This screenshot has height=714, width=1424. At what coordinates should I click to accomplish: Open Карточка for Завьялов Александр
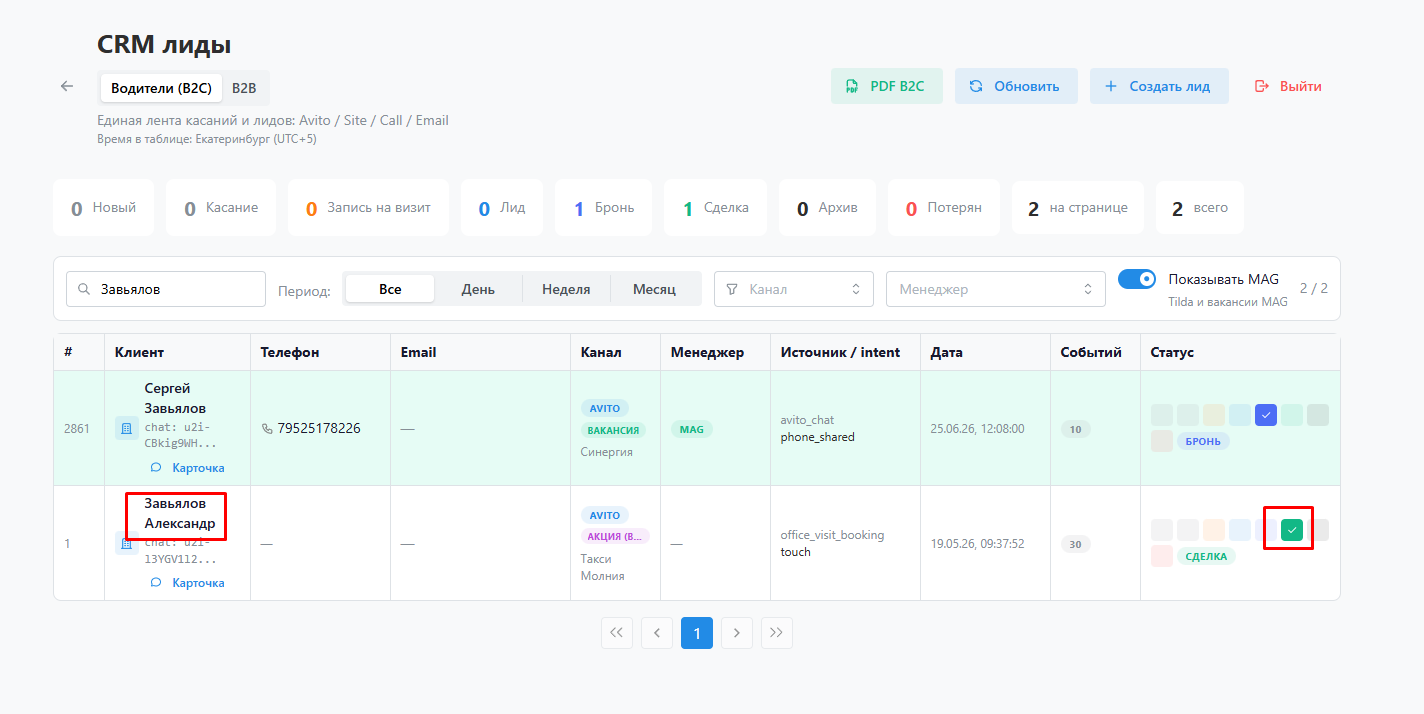point(188,583)
